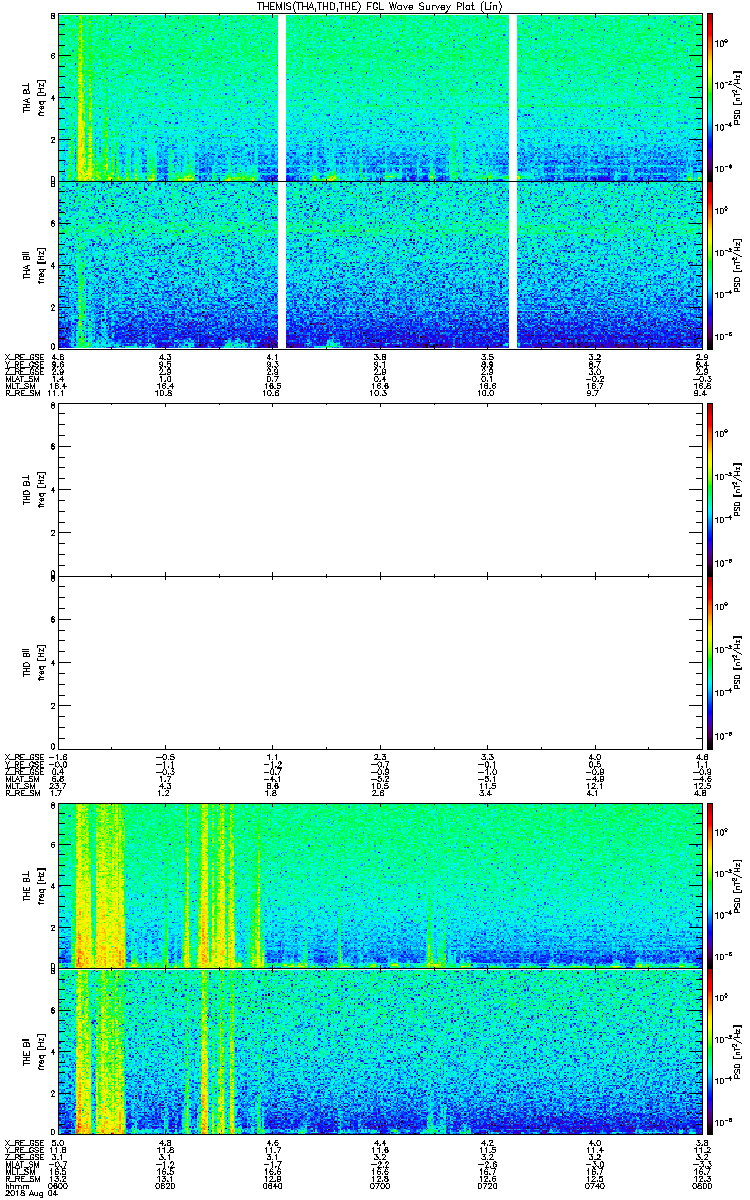Click the PSD color bar beside THA B|| panel
Image resolution: width=750 pixels, height=1200 pixels.
point(711,264)
